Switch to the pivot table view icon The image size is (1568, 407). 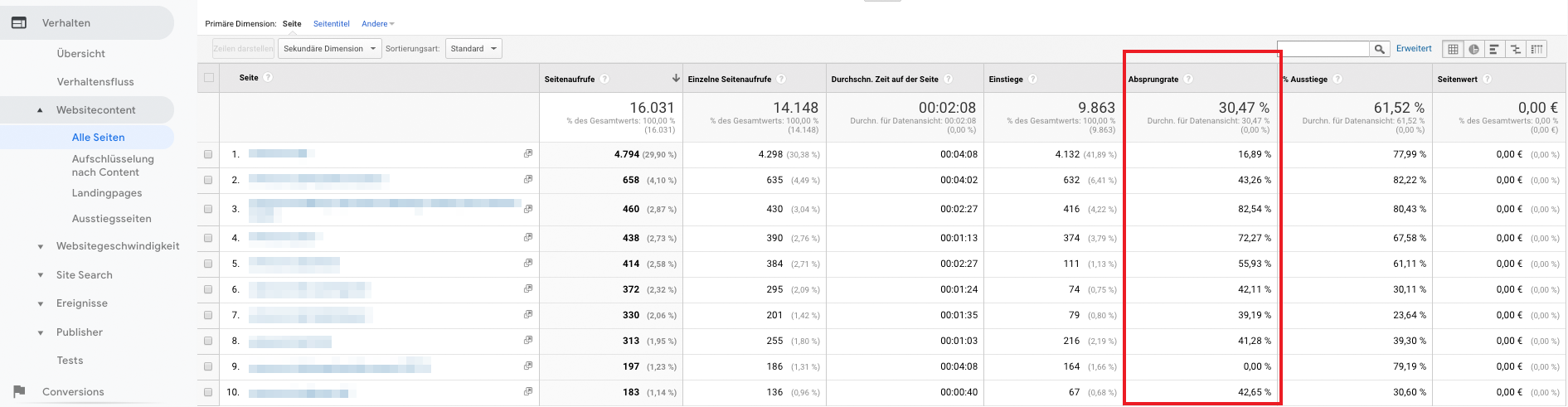pos(1536,49)
